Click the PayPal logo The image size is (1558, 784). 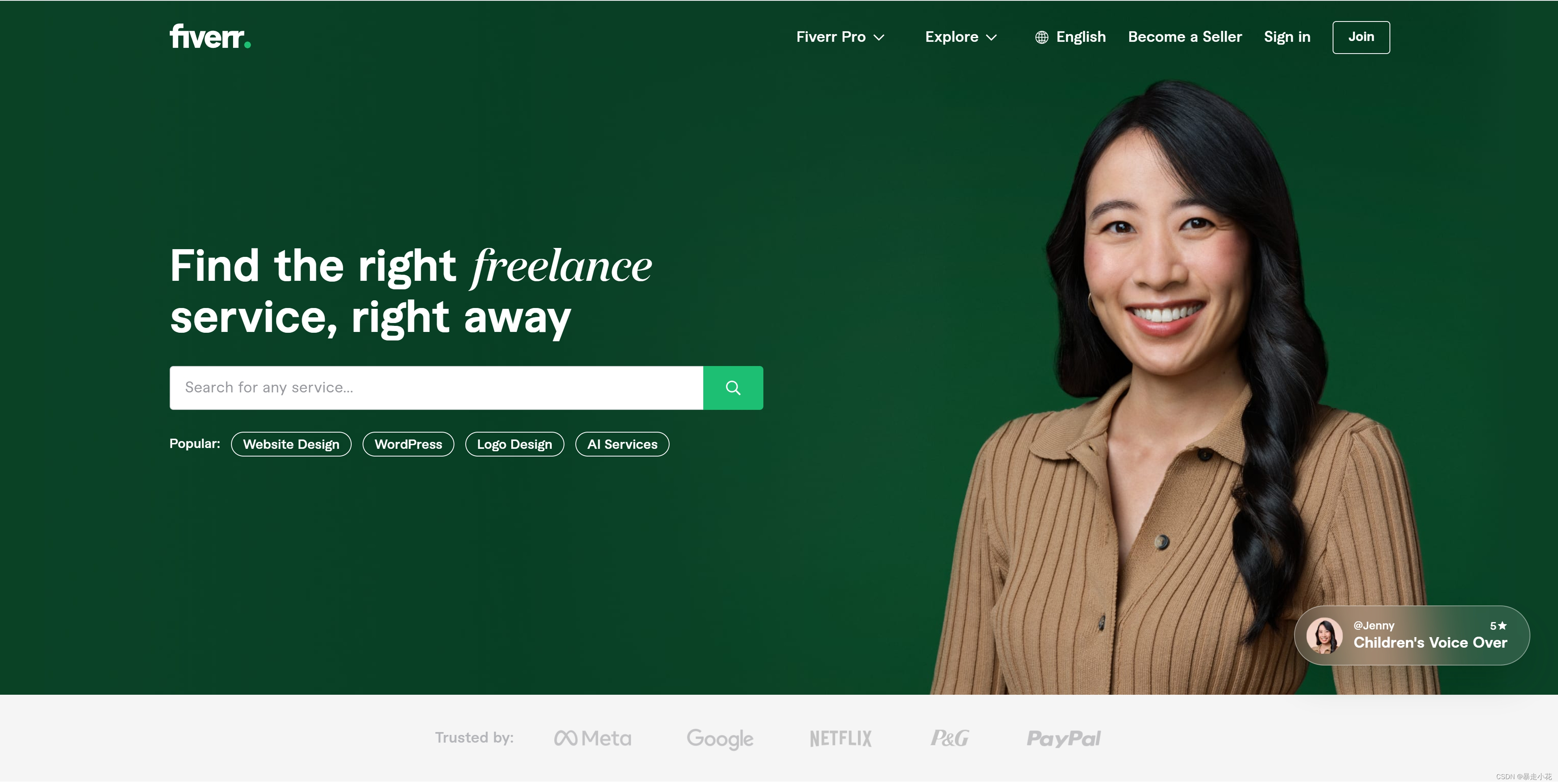[x=1063, y=738]
